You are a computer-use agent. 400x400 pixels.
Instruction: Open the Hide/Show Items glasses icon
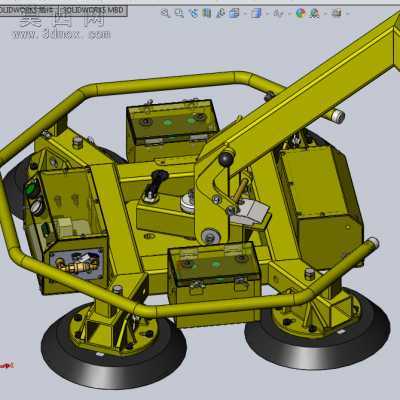[x=278, y=13]
